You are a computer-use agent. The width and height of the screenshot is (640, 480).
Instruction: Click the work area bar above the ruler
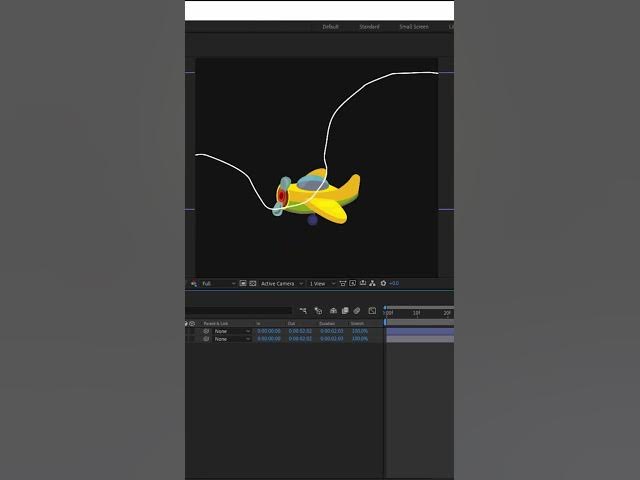[x=420, y=307]
